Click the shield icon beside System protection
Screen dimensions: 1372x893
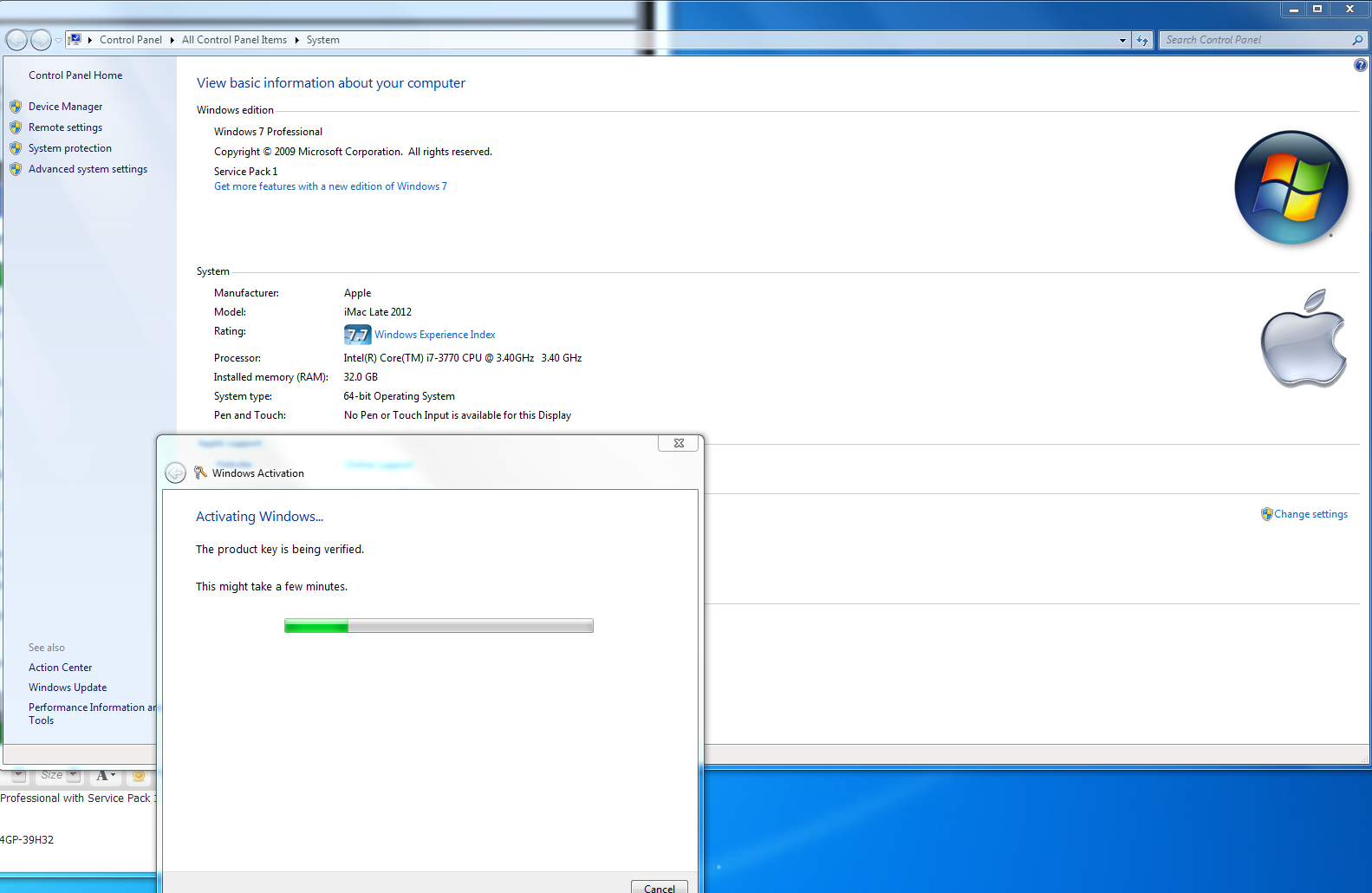coord(16,148)
